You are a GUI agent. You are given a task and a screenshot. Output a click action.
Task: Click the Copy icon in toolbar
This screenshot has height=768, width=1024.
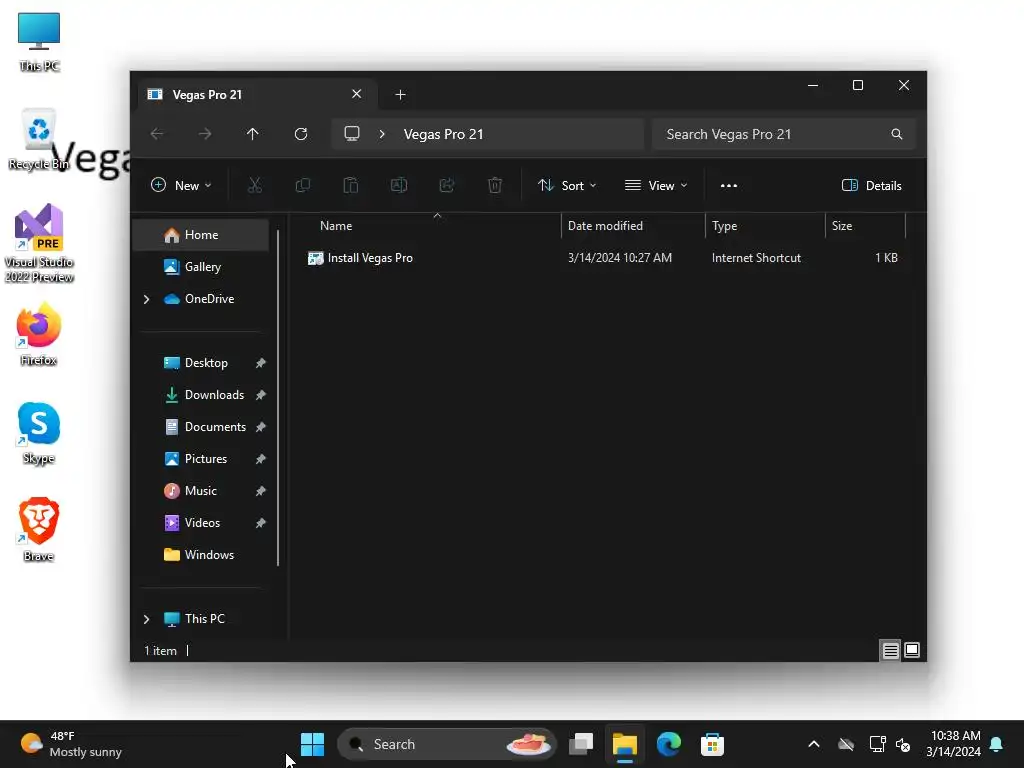pos(303,185)
